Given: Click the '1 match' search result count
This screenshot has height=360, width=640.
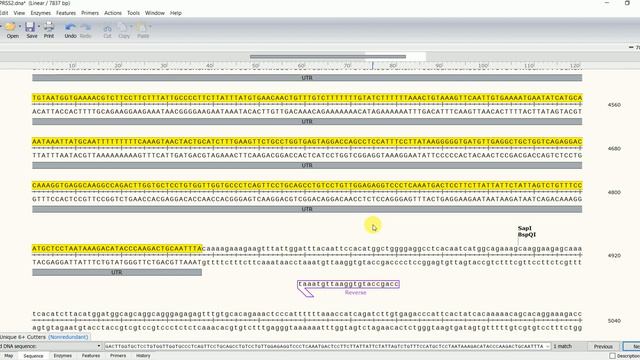Looking at the screenshot, I should pyautogui.click(x=562, y=346).
